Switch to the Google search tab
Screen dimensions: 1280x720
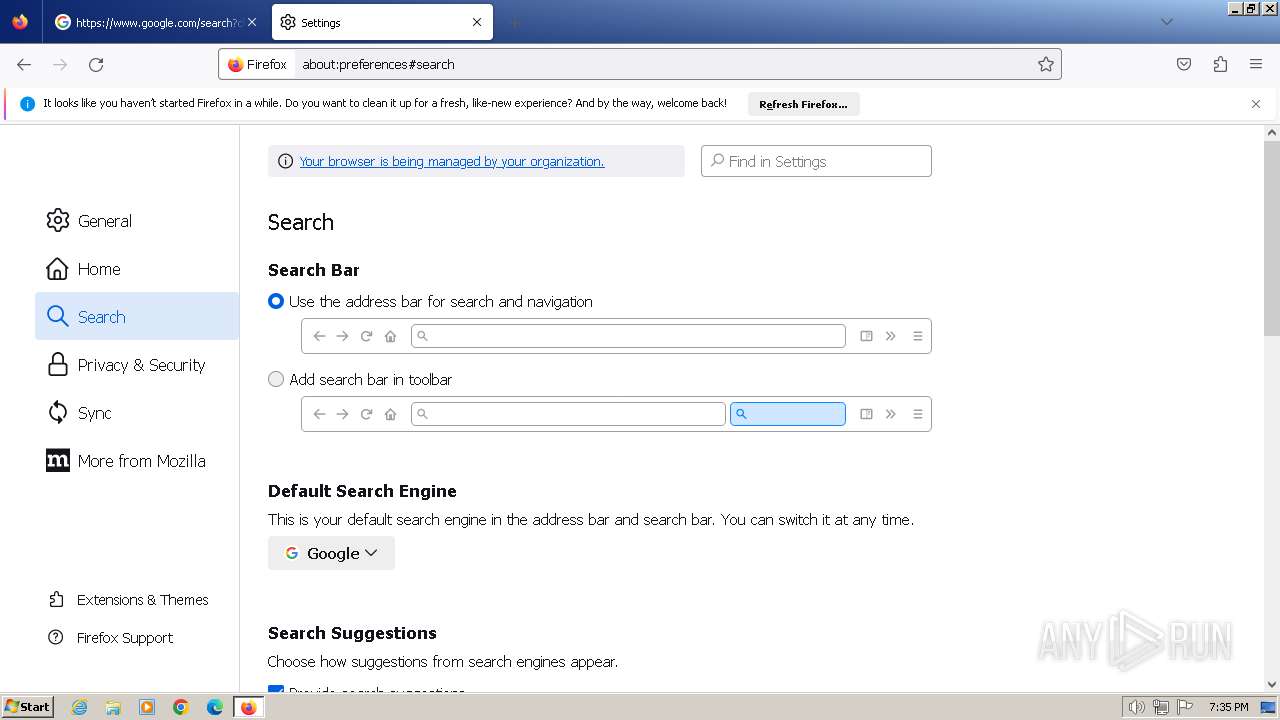point(155,22)
